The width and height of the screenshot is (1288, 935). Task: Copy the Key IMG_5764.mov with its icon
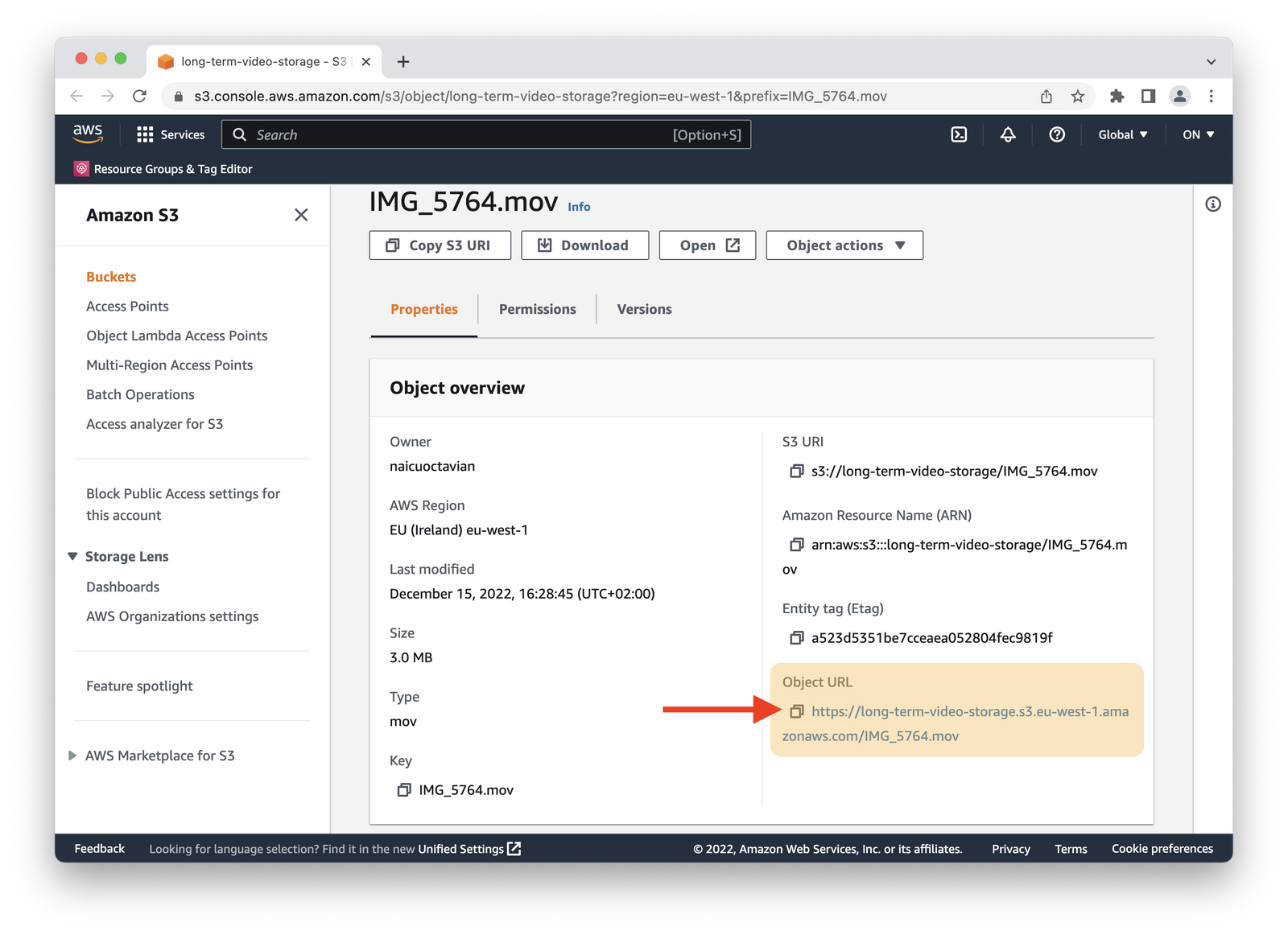point(404,789)
